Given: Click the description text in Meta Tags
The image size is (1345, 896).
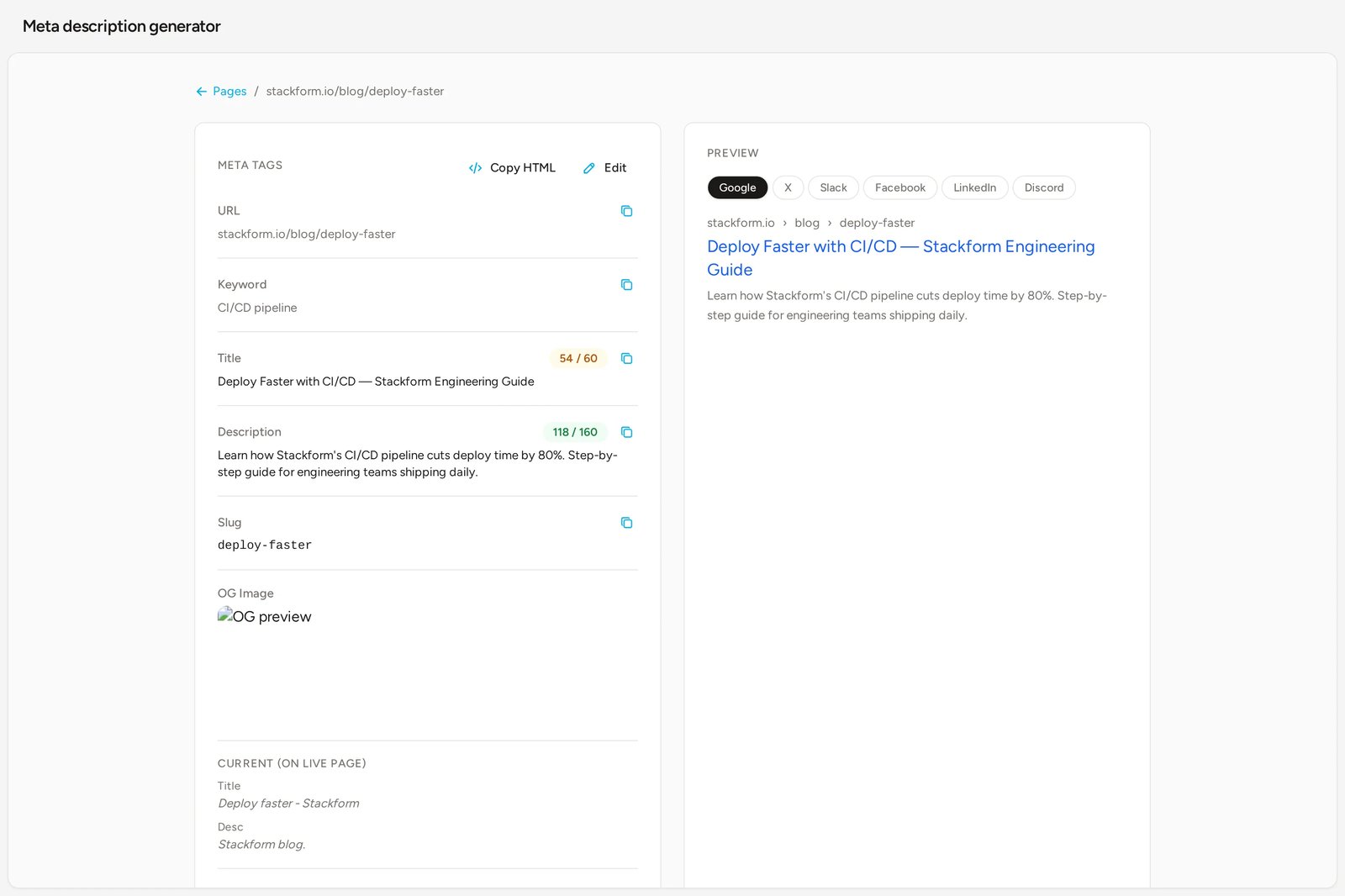Looking at the screenshot, I should coord(418,464).
